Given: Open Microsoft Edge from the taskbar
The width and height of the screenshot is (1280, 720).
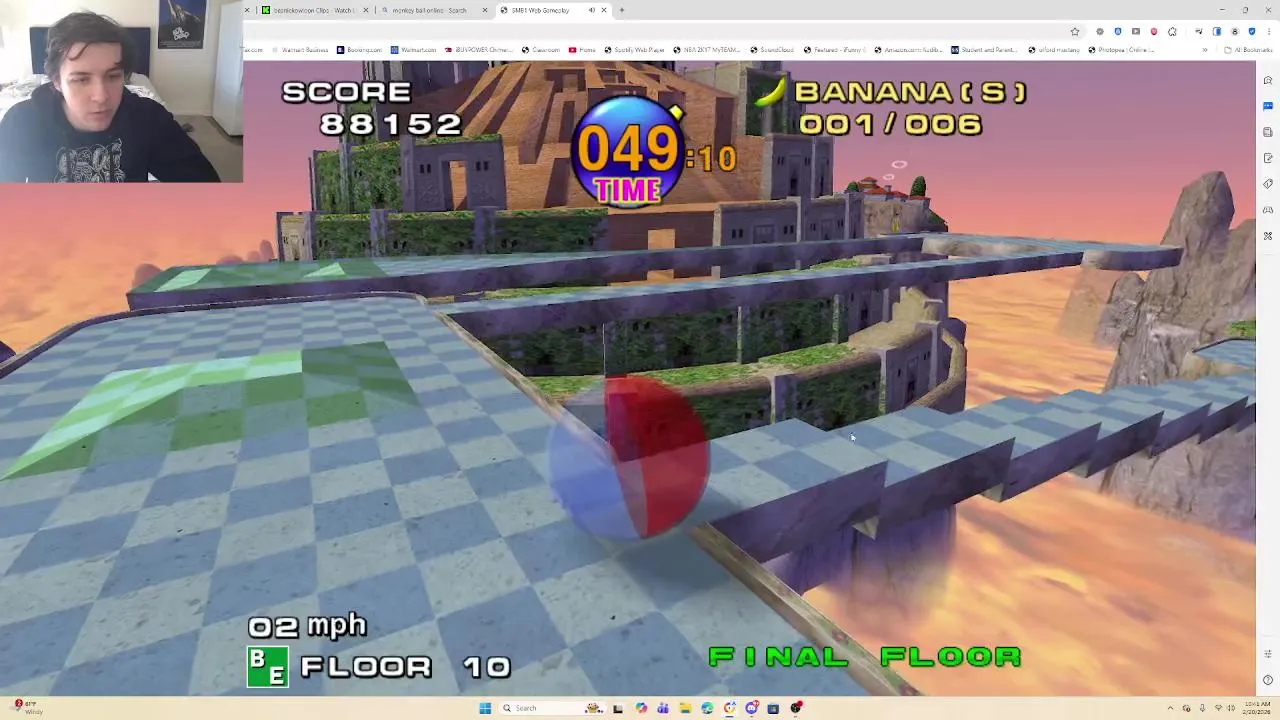Looking at the screenshot, I should pyautogui.click(x=707, y=708).
